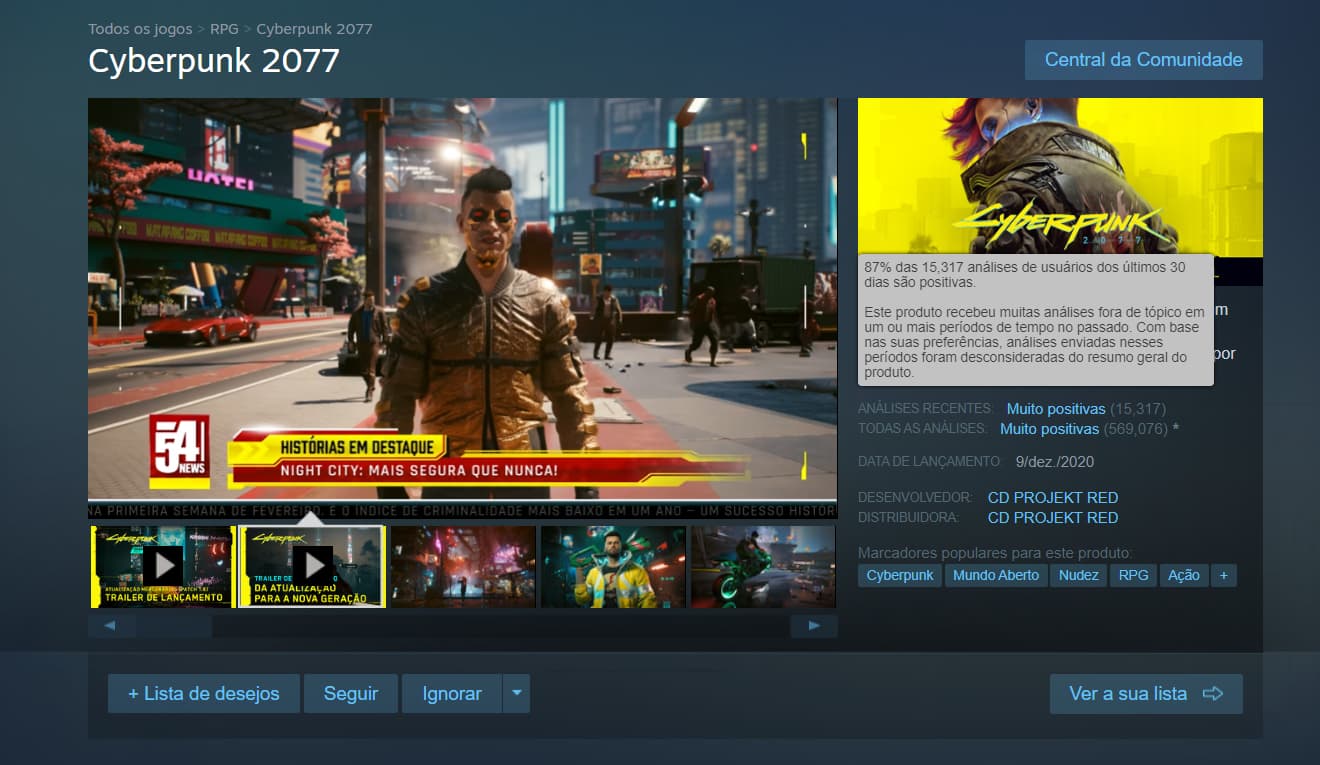Select the neon street screenshot thumbnail
Image resolution: width=1320 pixels, height=765 pixels.
click(x=463, y=567)
